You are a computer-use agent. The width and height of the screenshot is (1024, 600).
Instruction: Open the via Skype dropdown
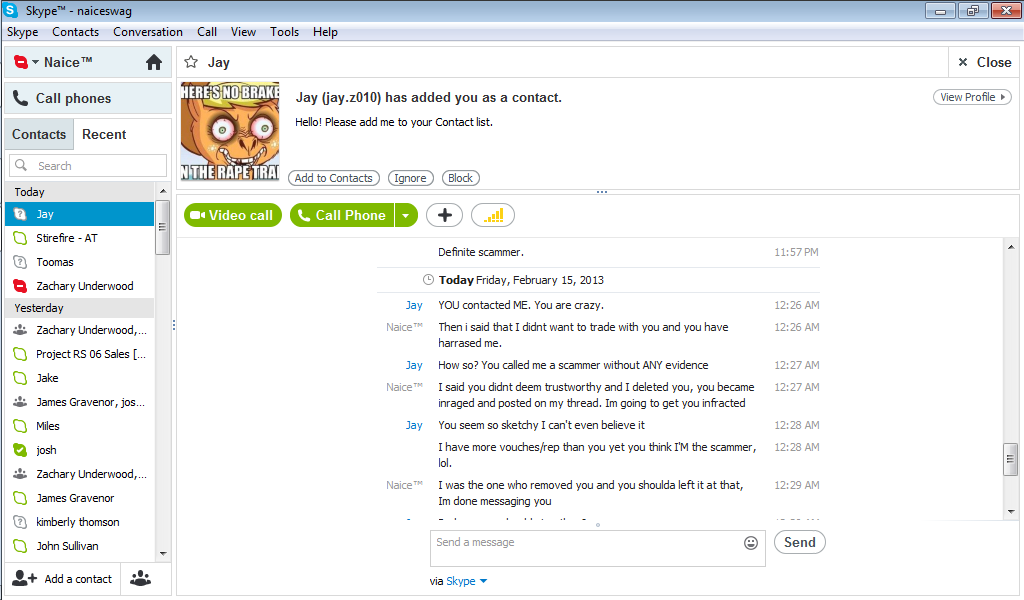467,581
